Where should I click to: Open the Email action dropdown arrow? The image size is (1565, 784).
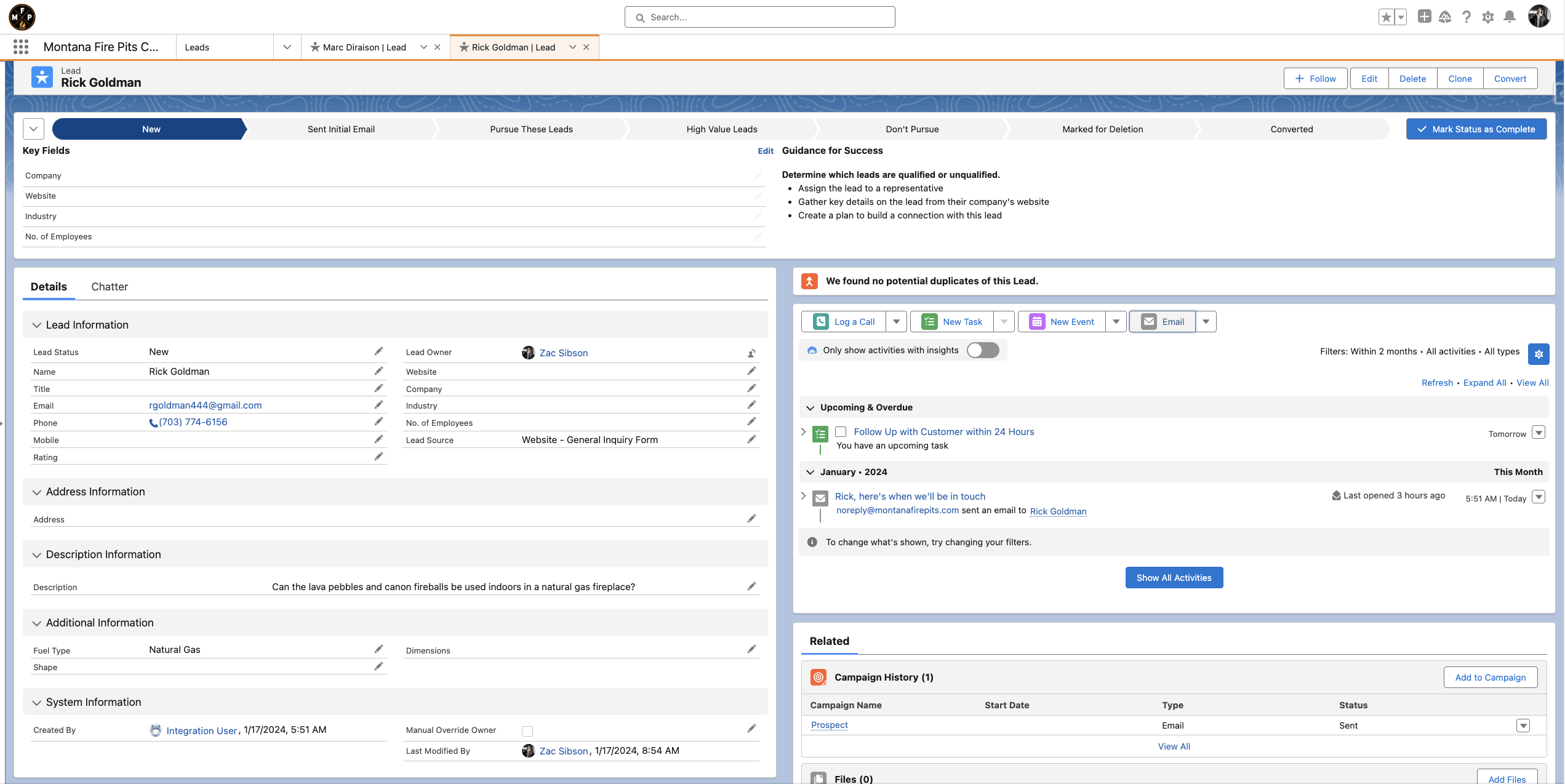[x=1206, y=322]
